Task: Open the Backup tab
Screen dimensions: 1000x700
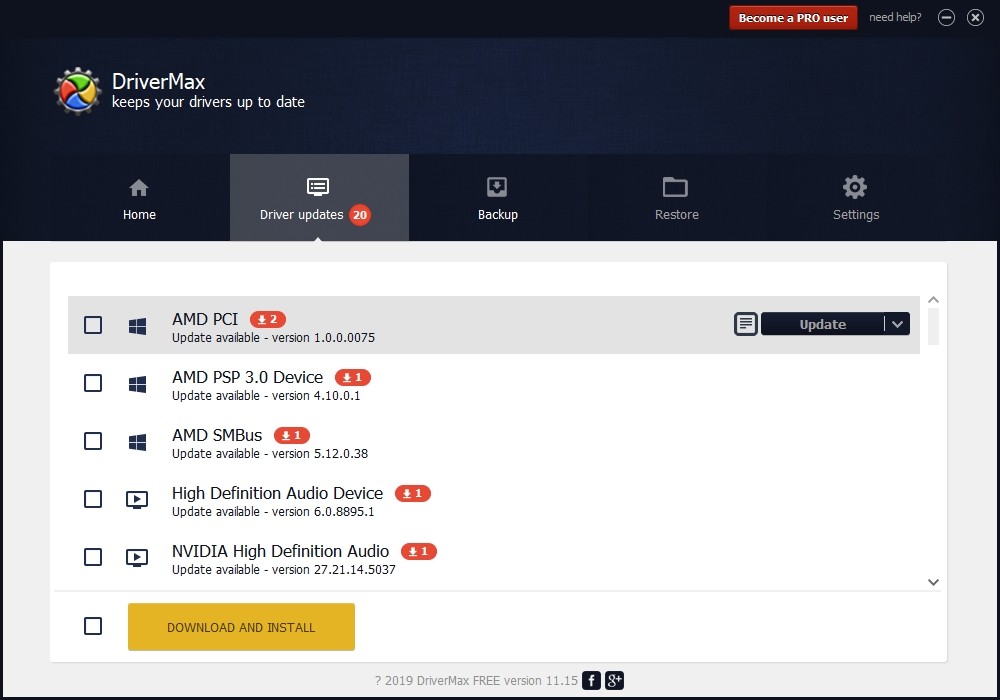Action: (498, 198)
